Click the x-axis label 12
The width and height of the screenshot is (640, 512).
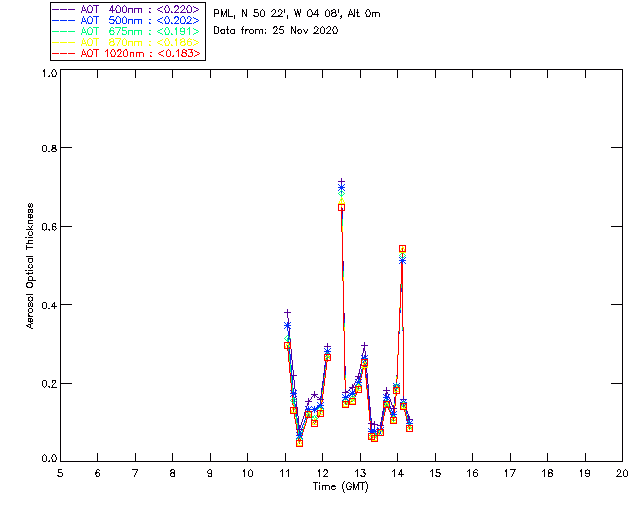322,474
